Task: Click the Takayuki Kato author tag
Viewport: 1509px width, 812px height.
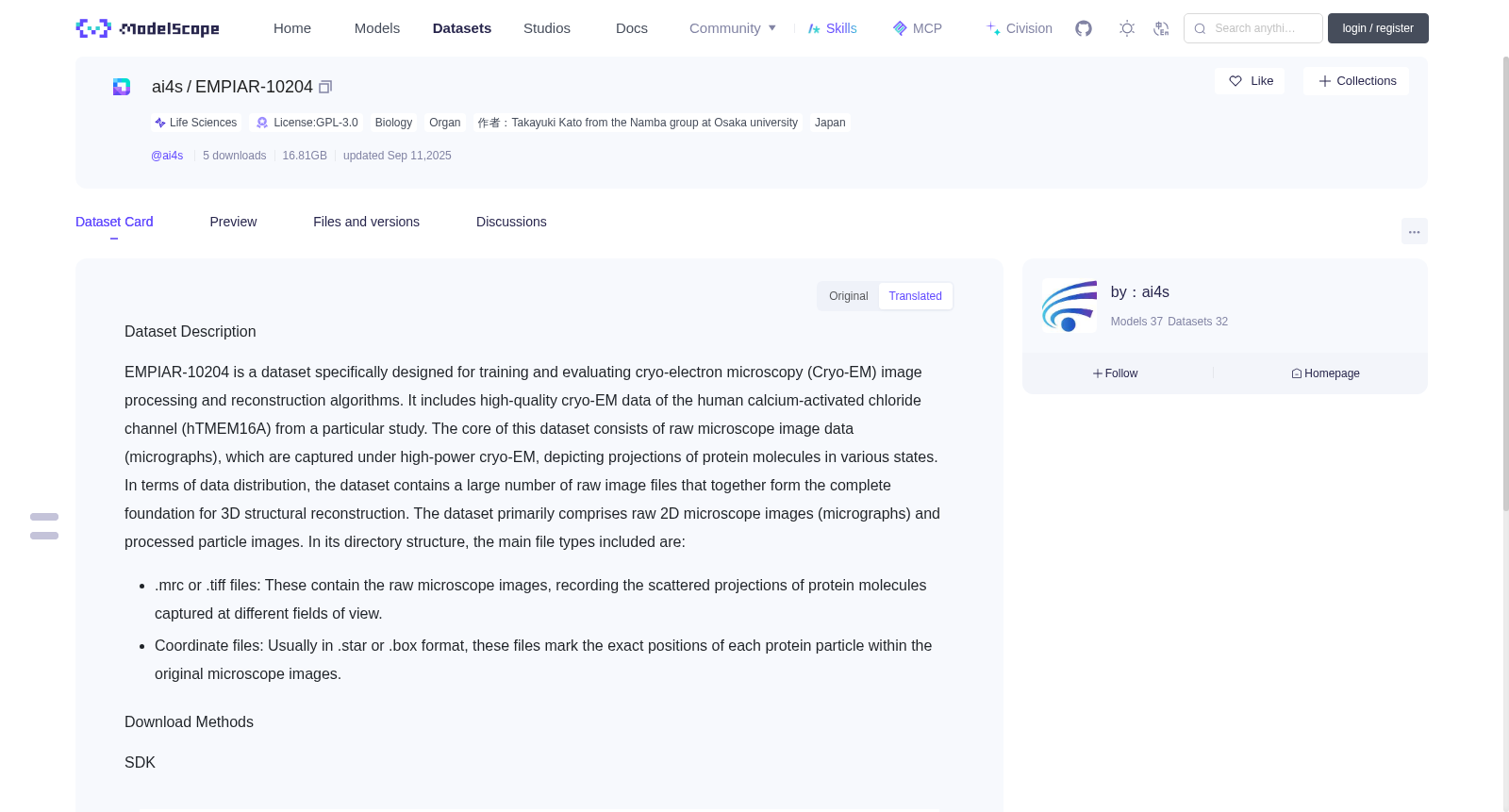Action: click(638, 123)
